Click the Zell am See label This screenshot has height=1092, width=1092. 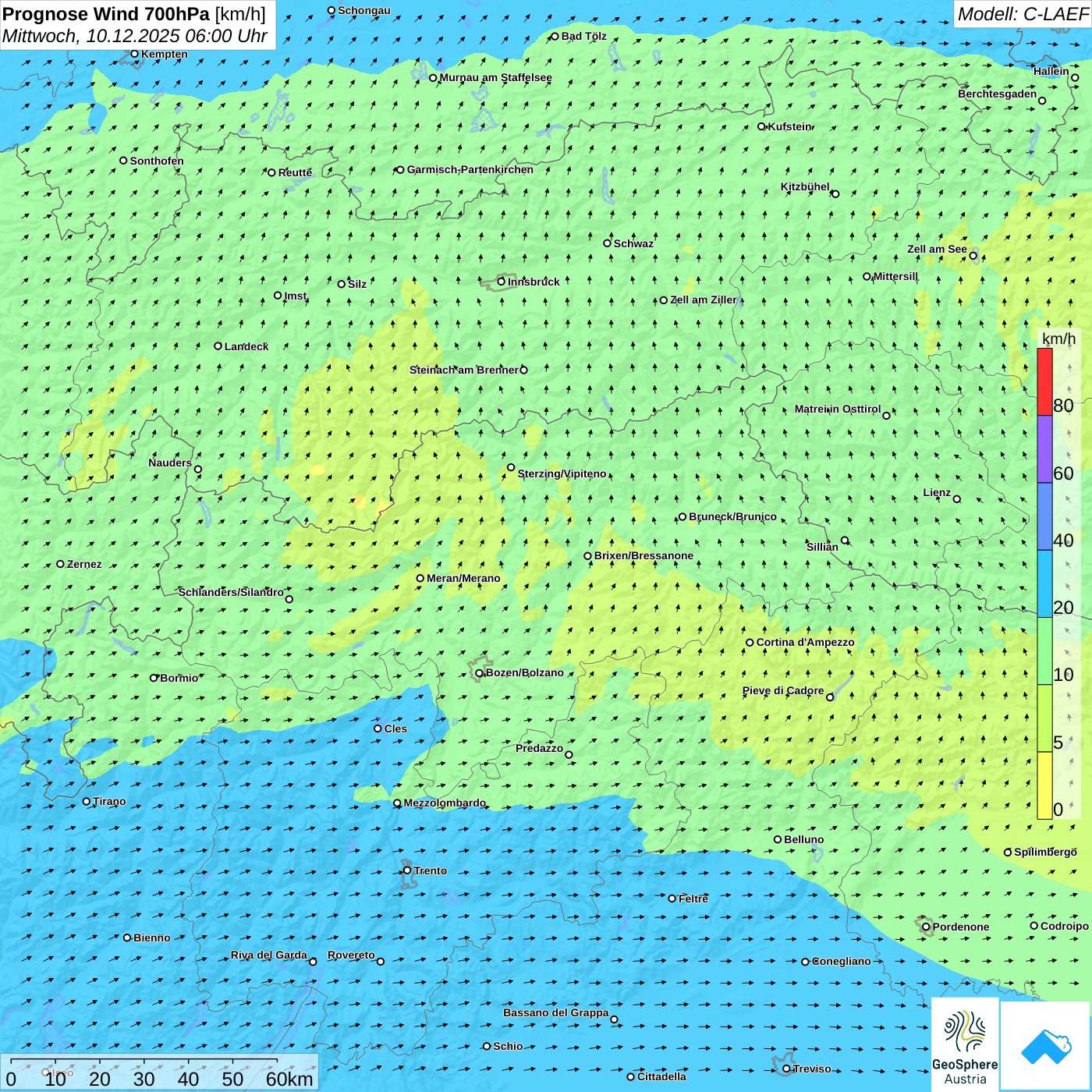pyautogui.click(x=937, y=250)
